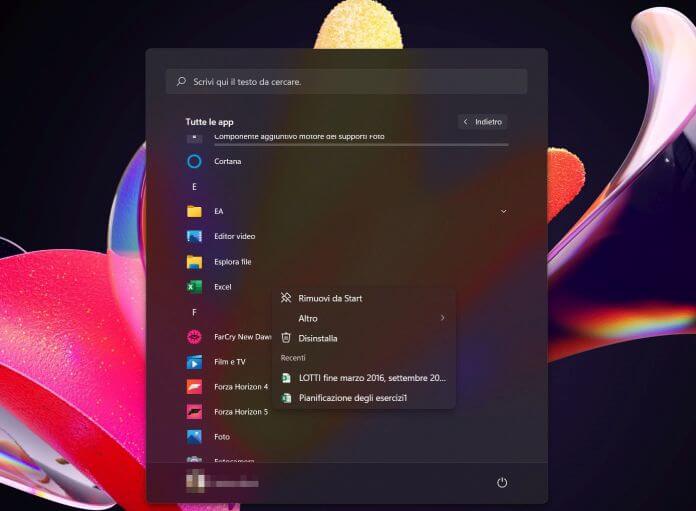The image size is (696, 511).
Task: Click the unpin icon beside Rimuovi da Start
Action: tap(286, 298)
